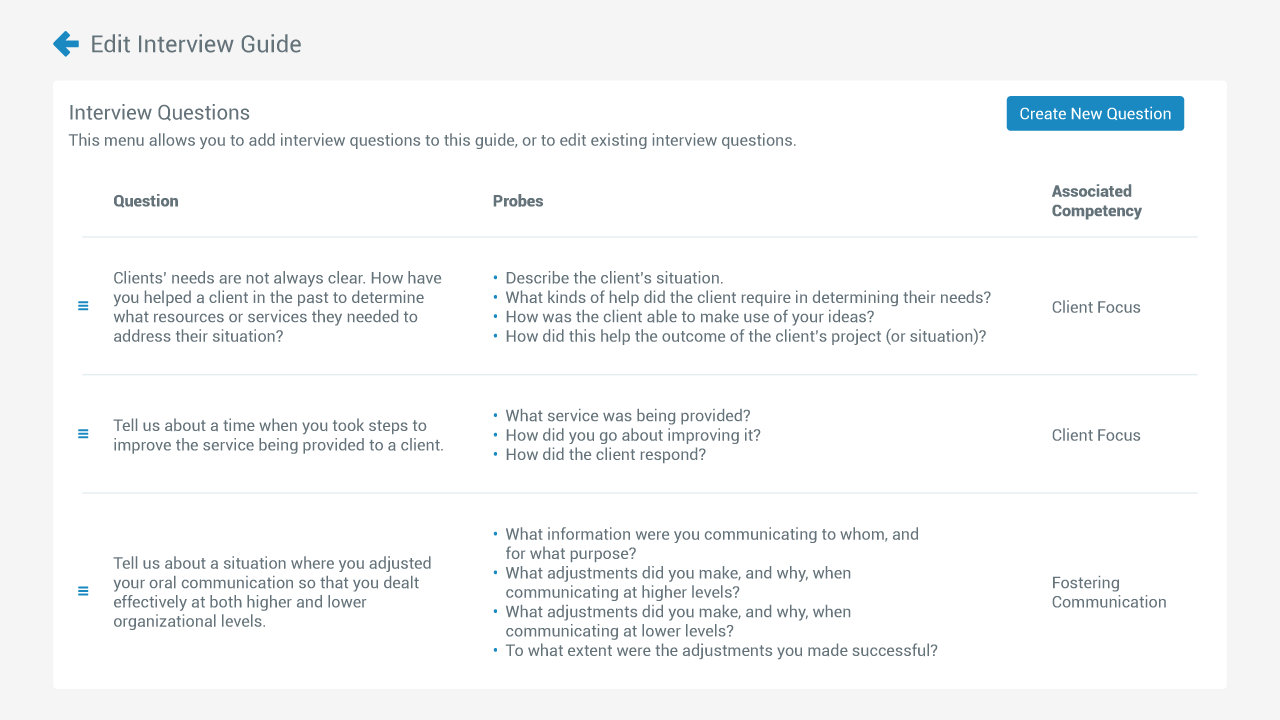Image resolution: width=1280 pixels, height=720 pixels.
Task: Open the question about adjusting oral communication
Action: click(x=272, y=592)
